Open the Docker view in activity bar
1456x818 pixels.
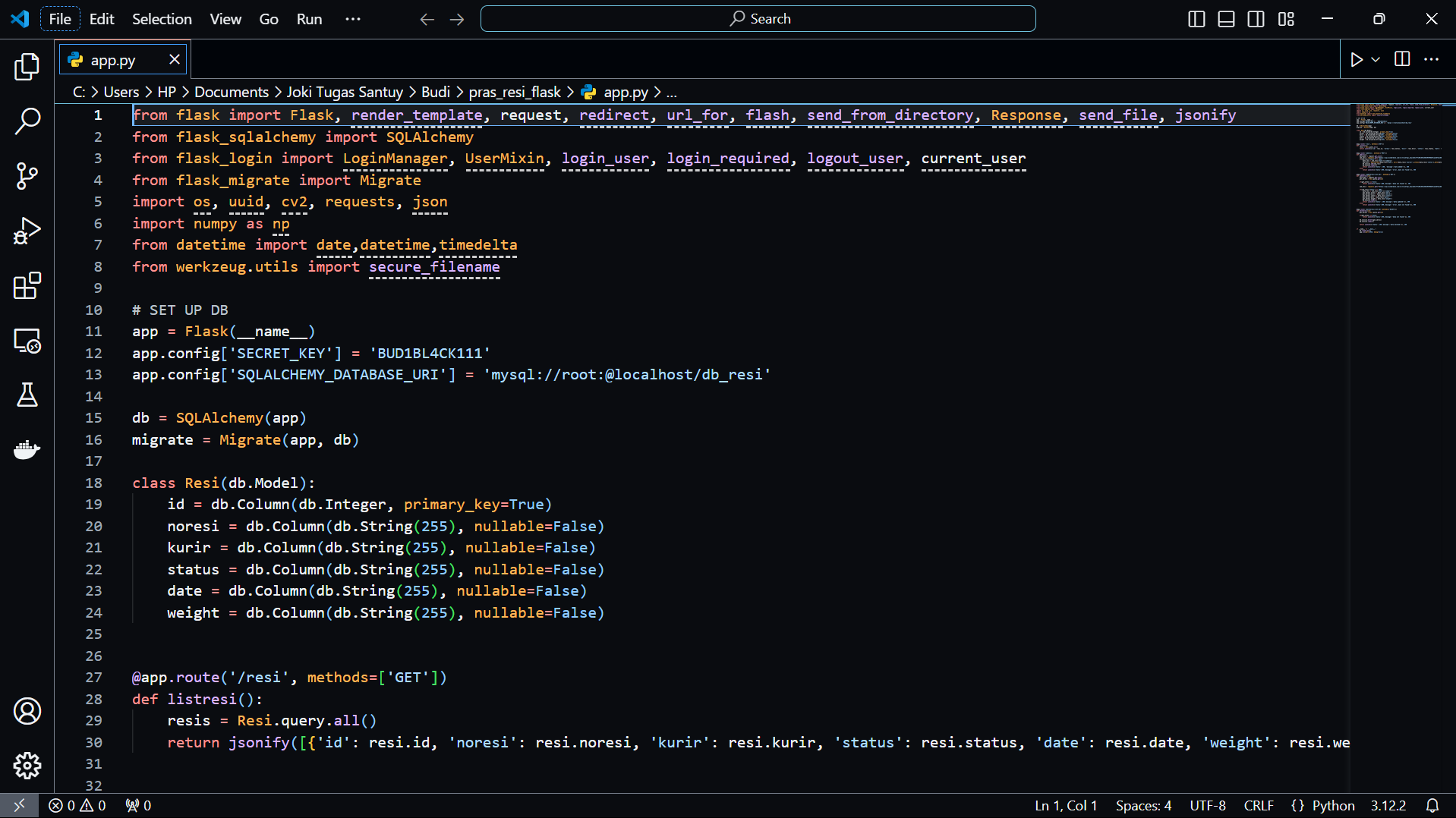pyautogui.click(x=27, y=450)
